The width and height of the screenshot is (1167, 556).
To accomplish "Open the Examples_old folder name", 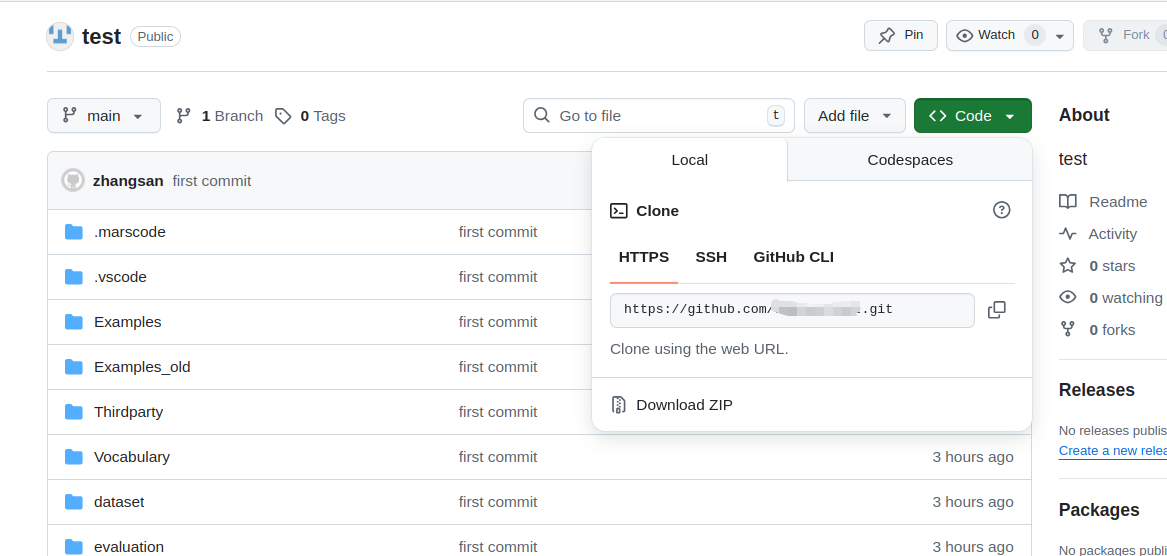I will pos(142,367).
